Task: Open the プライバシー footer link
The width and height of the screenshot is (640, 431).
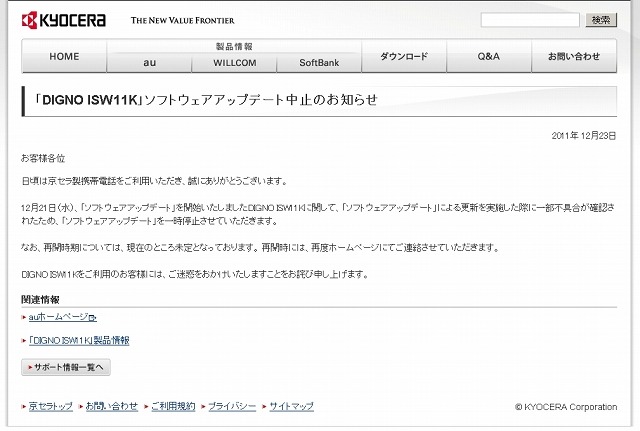Action: (x=232, y=407)
